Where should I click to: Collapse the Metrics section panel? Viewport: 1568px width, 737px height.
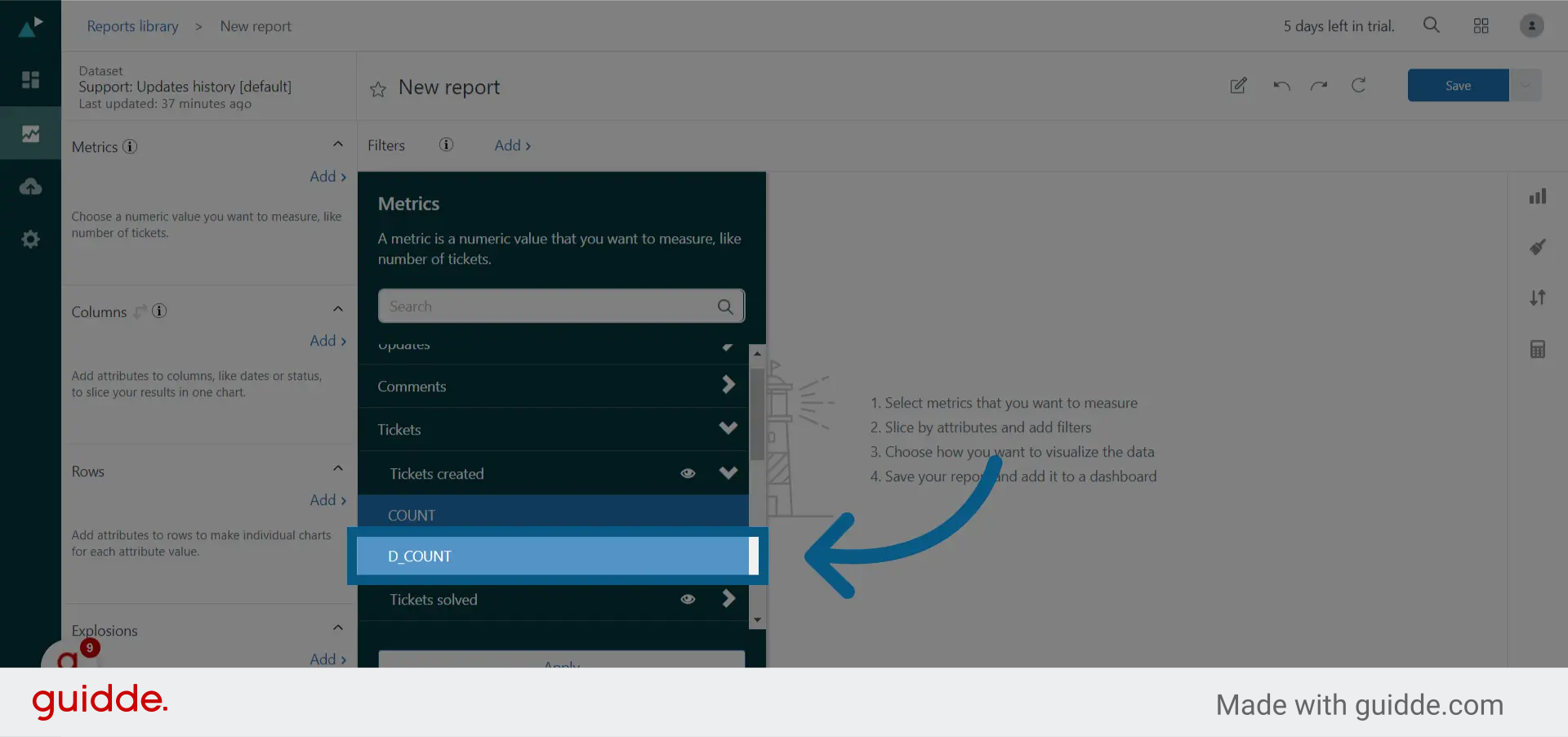tap(337, 143)
